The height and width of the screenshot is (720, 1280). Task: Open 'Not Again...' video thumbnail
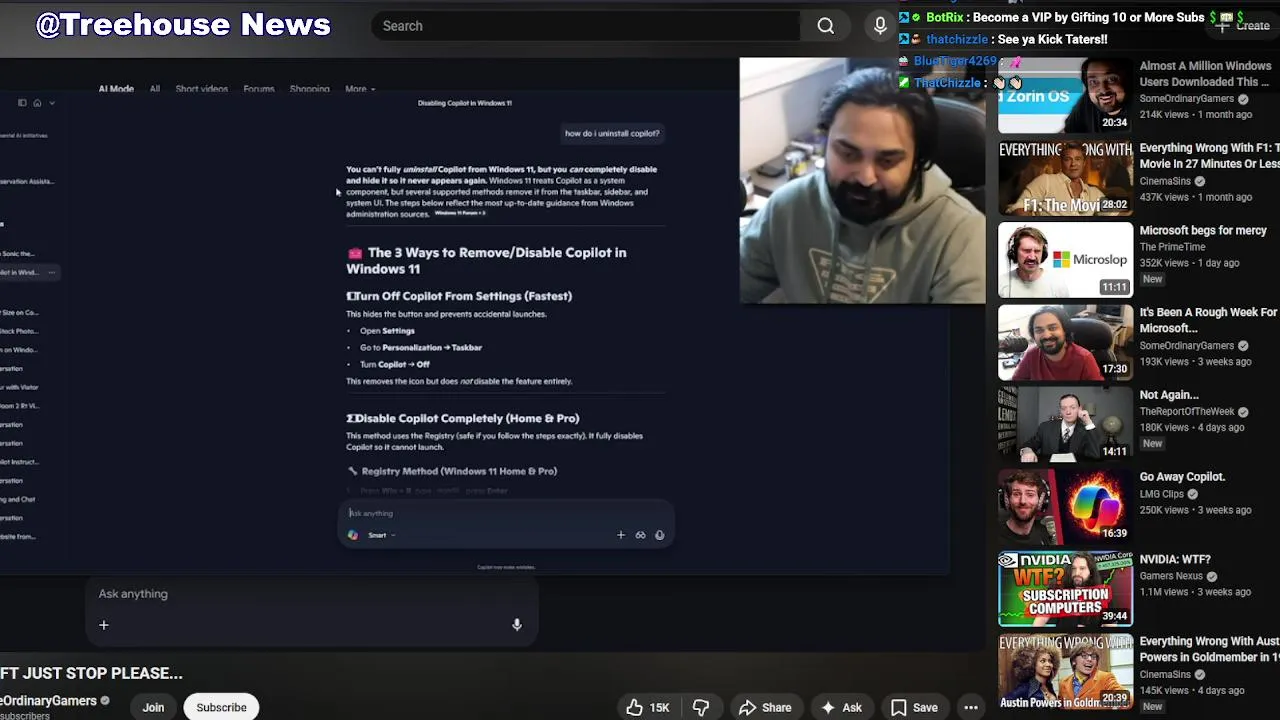(x=1065, y=425)
